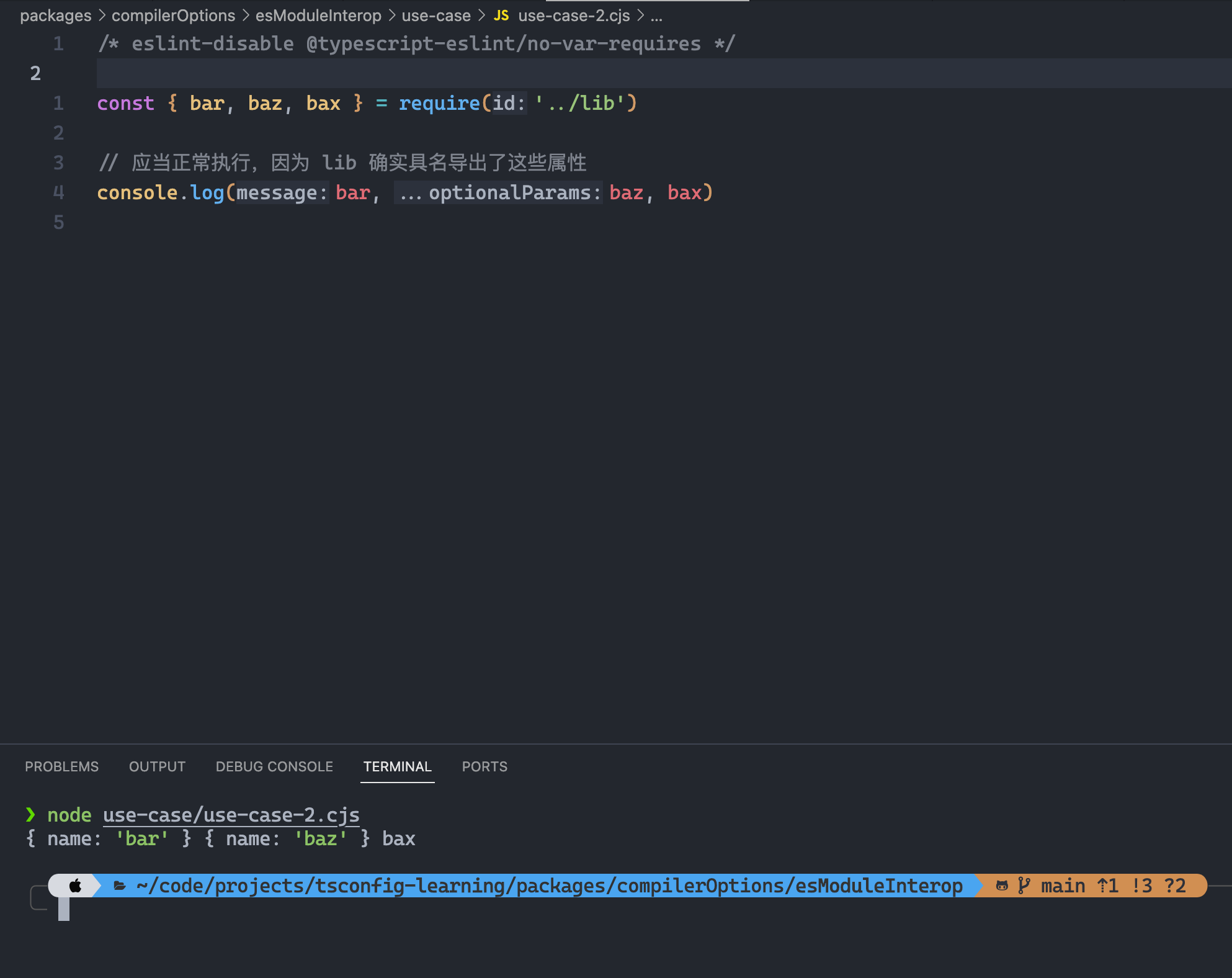1232x978 pixels.
Task: Click the '../lib' string literal
Action: point(581,103)
